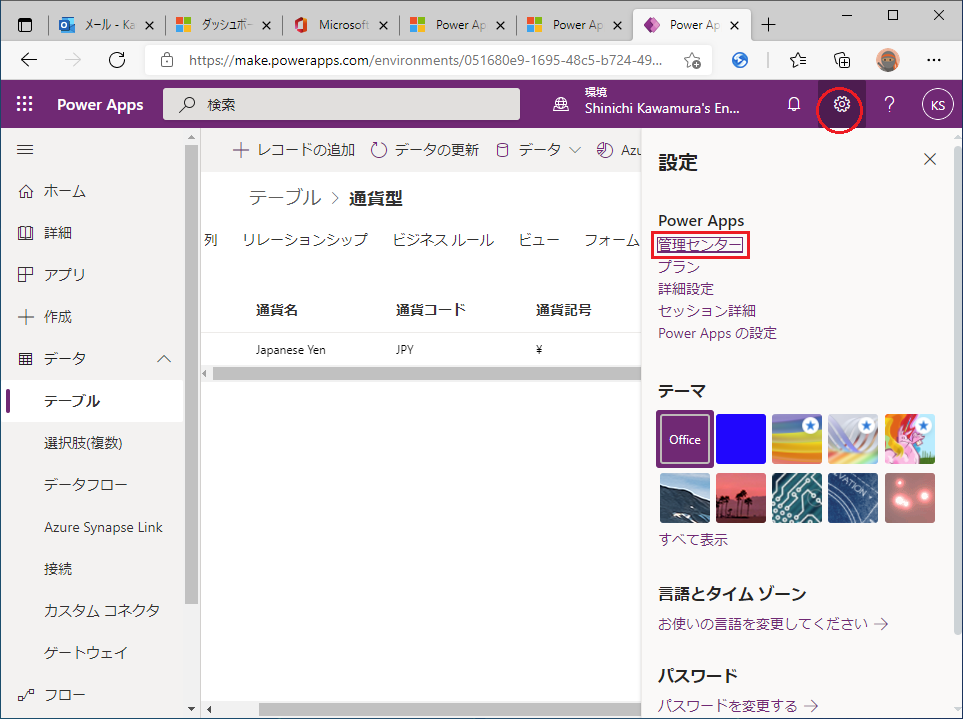Screen dimensions: 963x719
Task: Refresh the browser page
Action: click(x=117, y=60)
